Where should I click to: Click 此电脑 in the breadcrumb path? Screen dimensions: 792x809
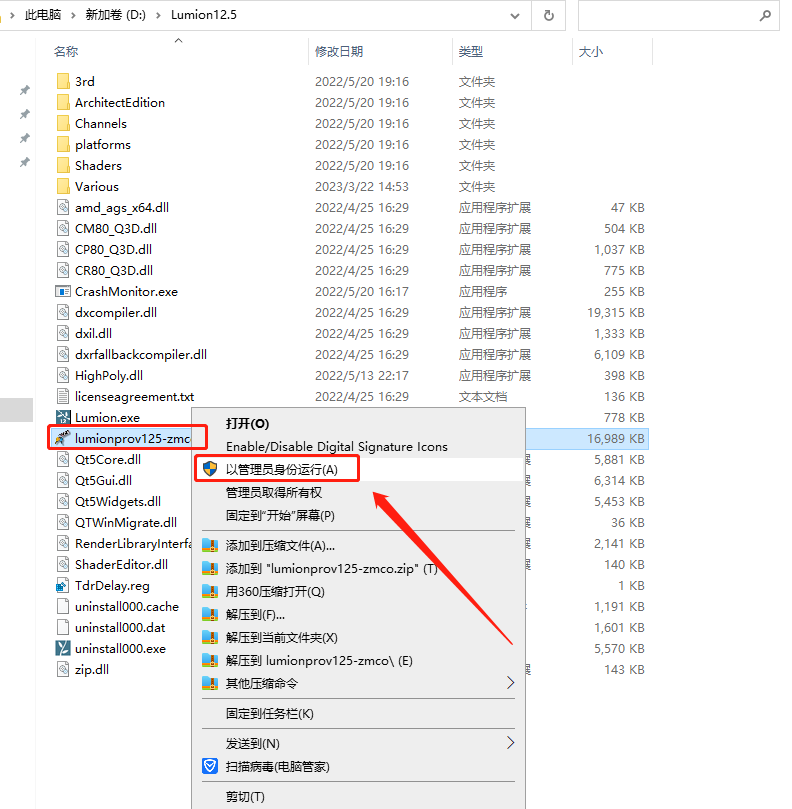point(43,15)
